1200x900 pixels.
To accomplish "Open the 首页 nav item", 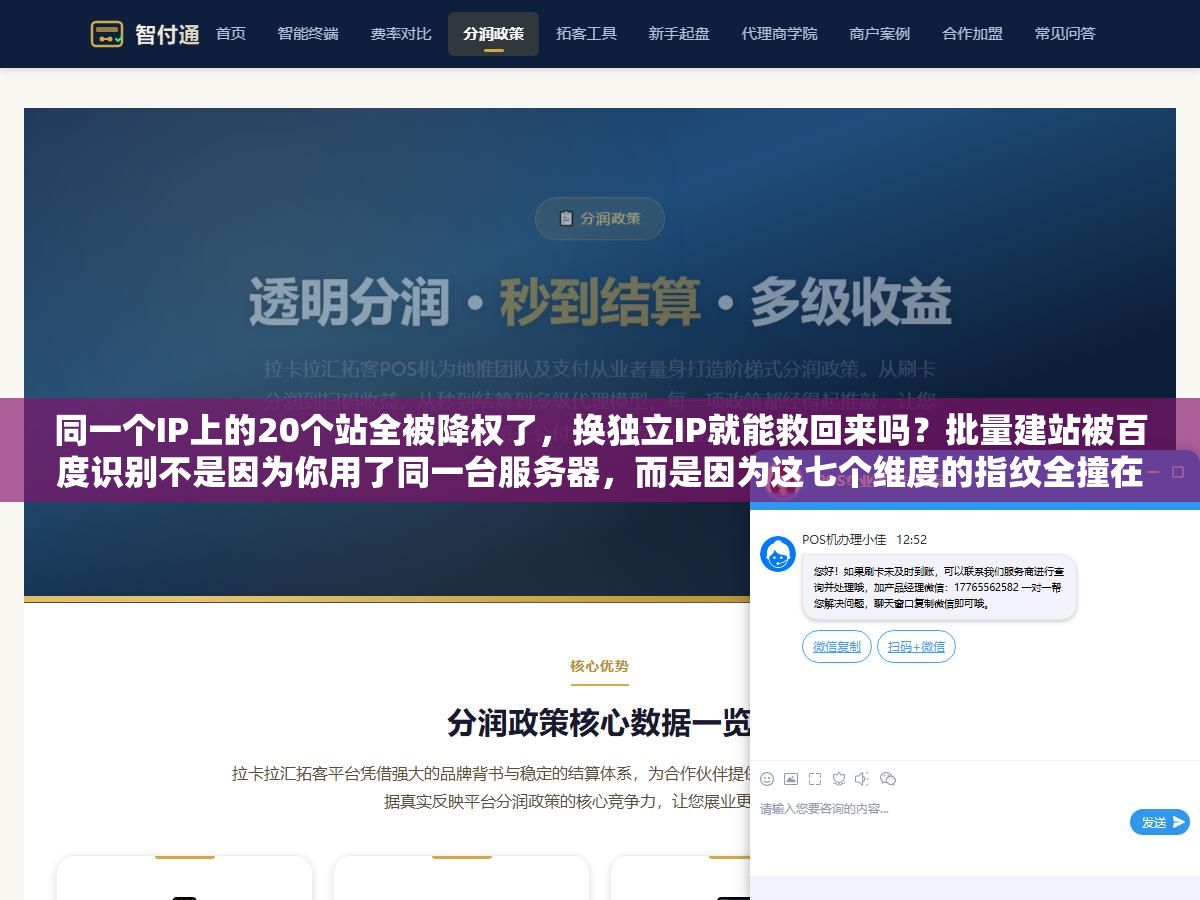I will click(x=231, y=34).
